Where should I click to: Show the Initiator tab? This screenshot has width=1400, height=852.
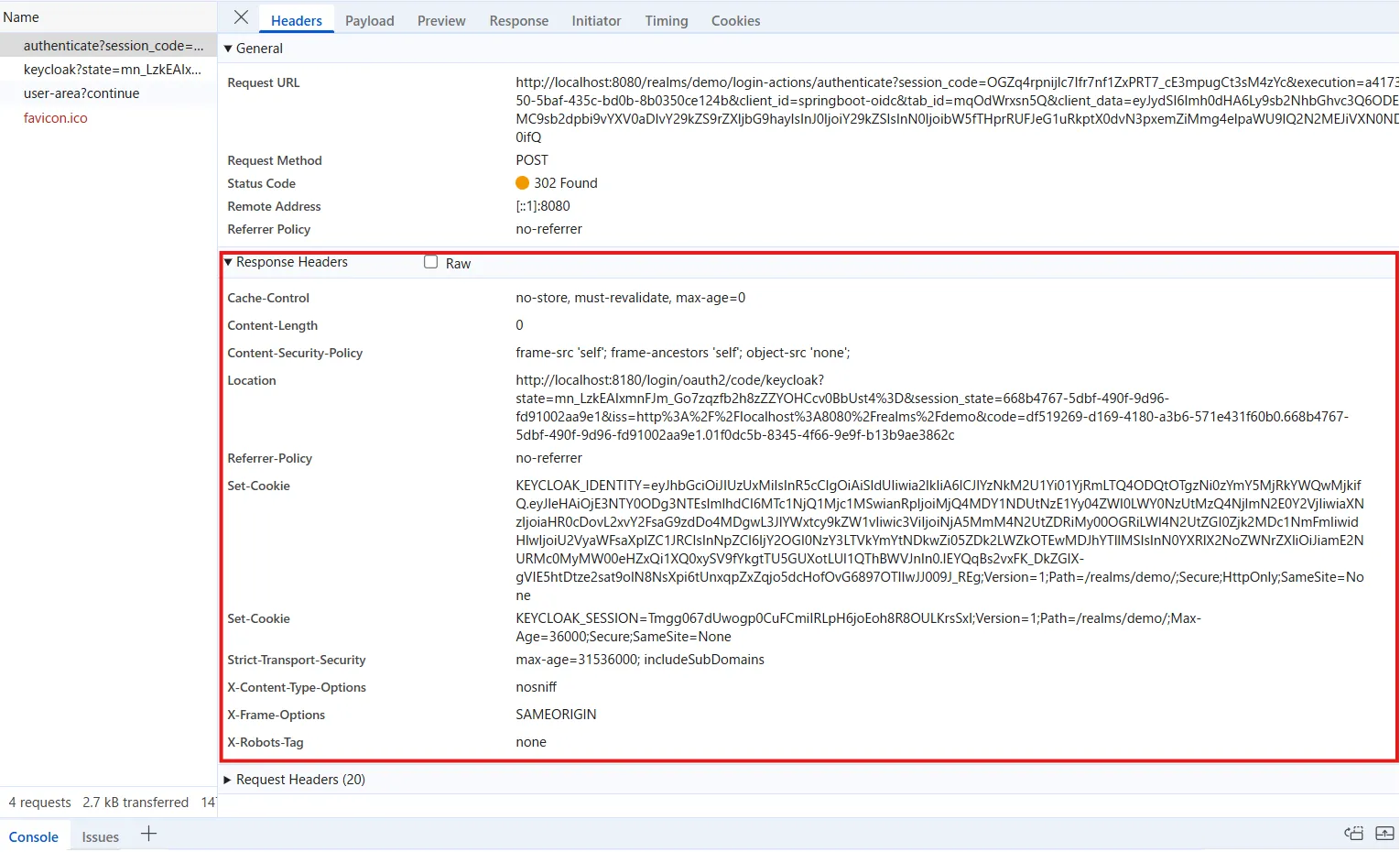point(596,21)
